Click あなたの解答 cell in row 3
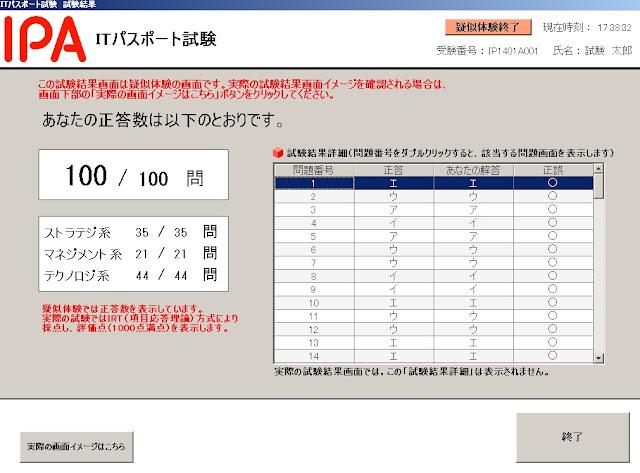The height and width of the screenshot is (473, 640). tap(473, 210)
